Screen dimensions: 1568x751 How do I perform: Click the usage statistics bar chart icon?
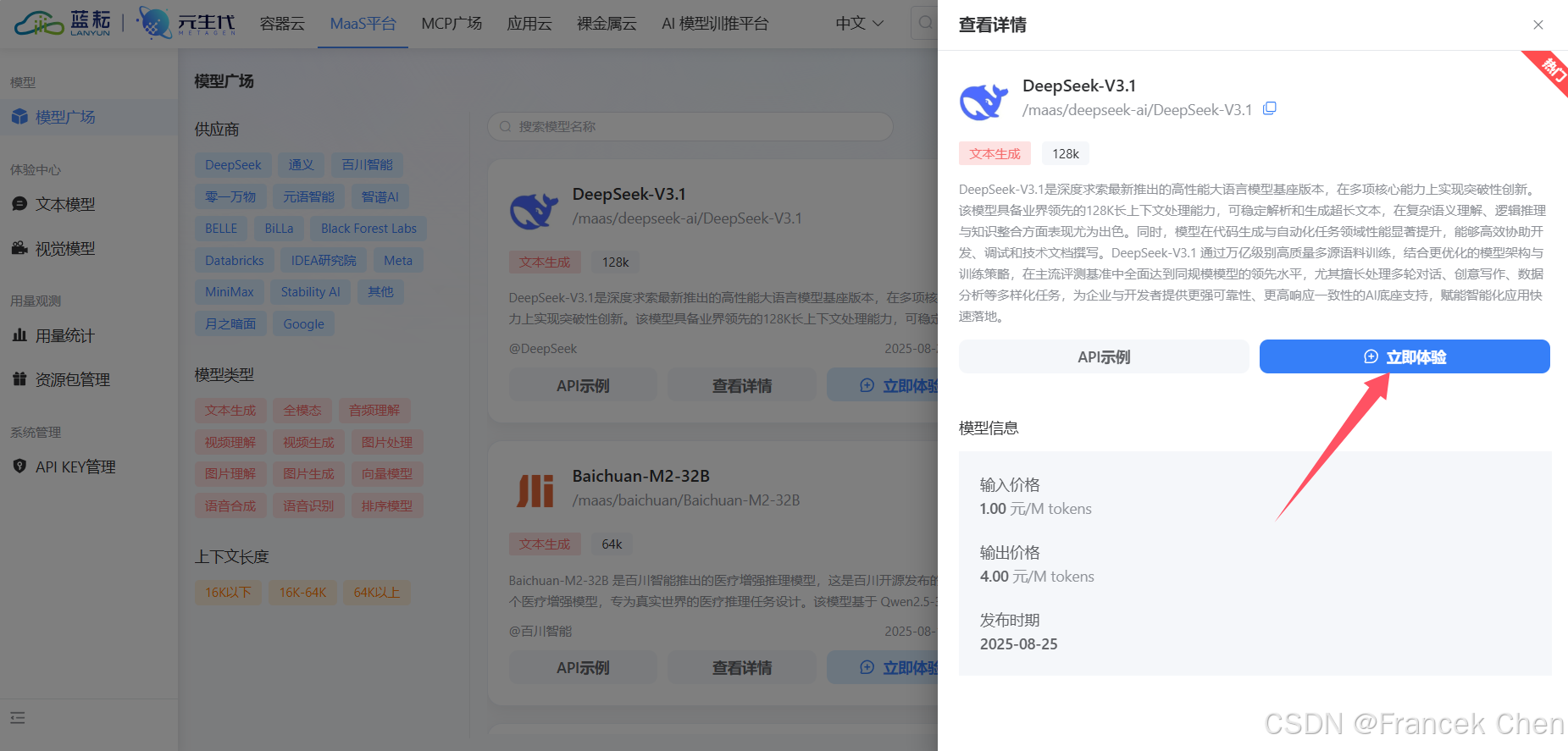pyautogui.click(x=19, y=335)
